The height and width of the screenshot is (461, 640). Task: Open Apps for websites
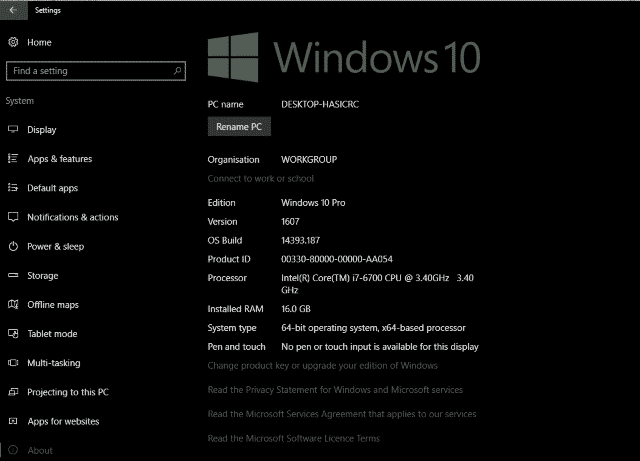[63, 421]
